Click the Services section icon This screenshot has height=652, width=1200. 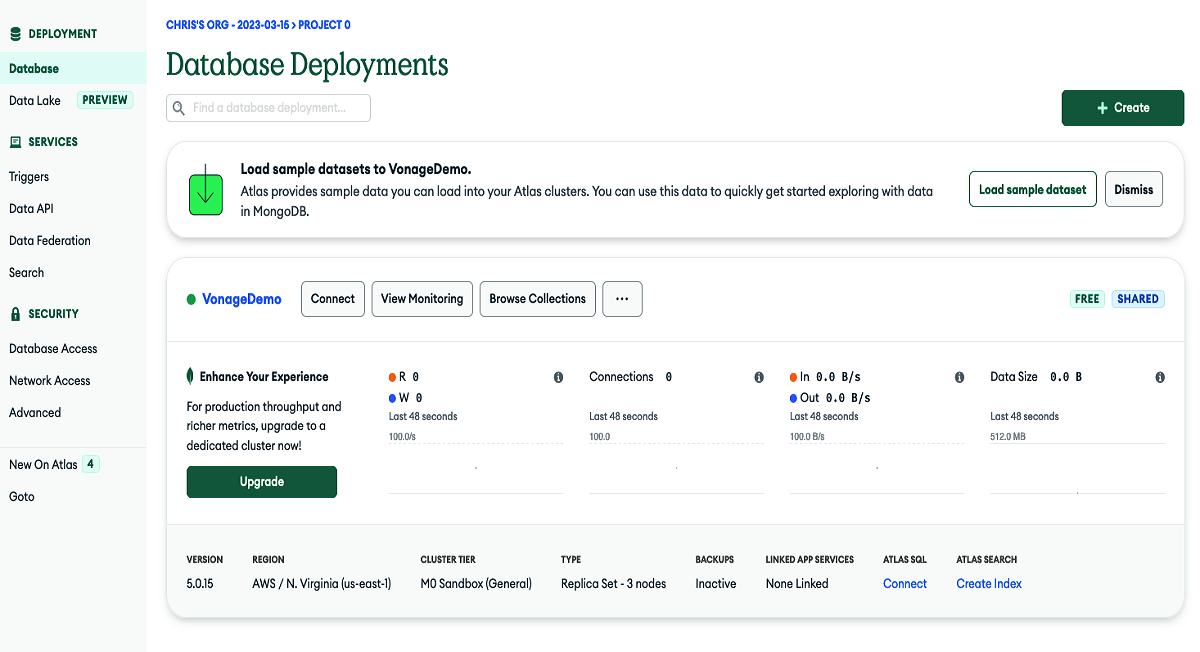click(x=15, y=142)
